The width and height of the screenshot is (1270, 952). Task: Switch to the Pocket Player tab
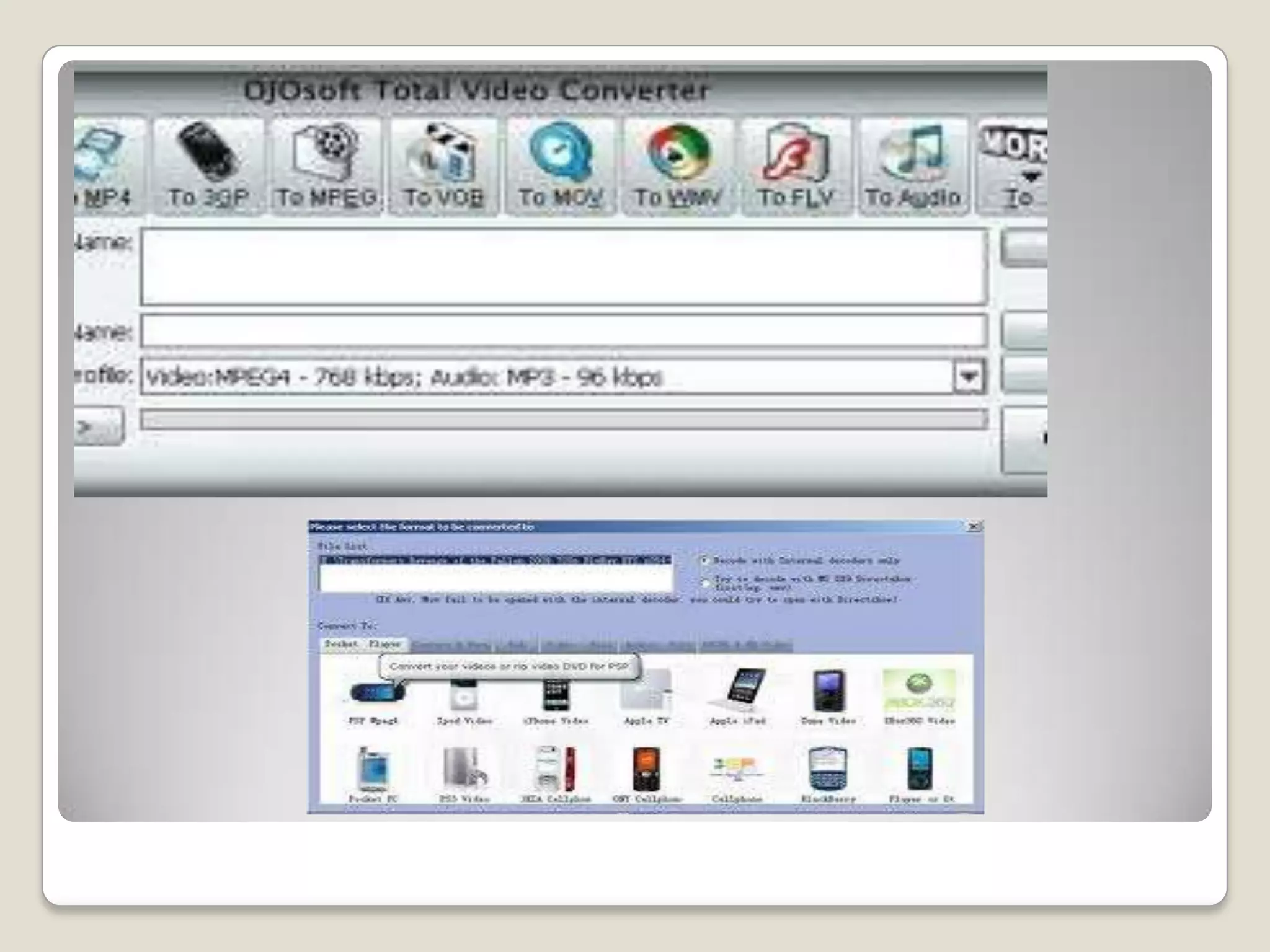click(363, 644)
